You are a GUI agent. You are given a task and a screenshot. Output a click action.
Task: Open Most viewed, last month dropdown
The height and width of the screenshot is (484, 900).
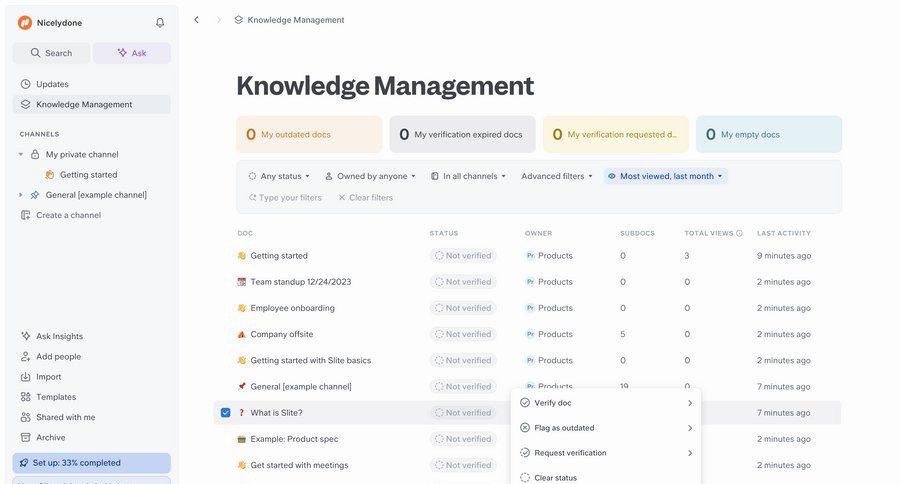tap(665, 176)
